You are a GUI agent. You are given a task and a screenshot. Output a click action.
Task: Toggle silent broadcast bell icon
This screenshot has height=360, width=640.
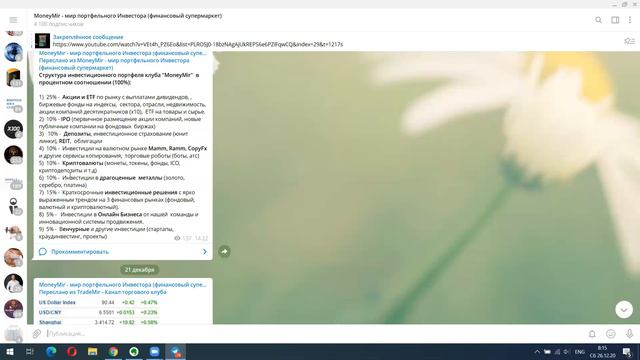click(592, 333)
